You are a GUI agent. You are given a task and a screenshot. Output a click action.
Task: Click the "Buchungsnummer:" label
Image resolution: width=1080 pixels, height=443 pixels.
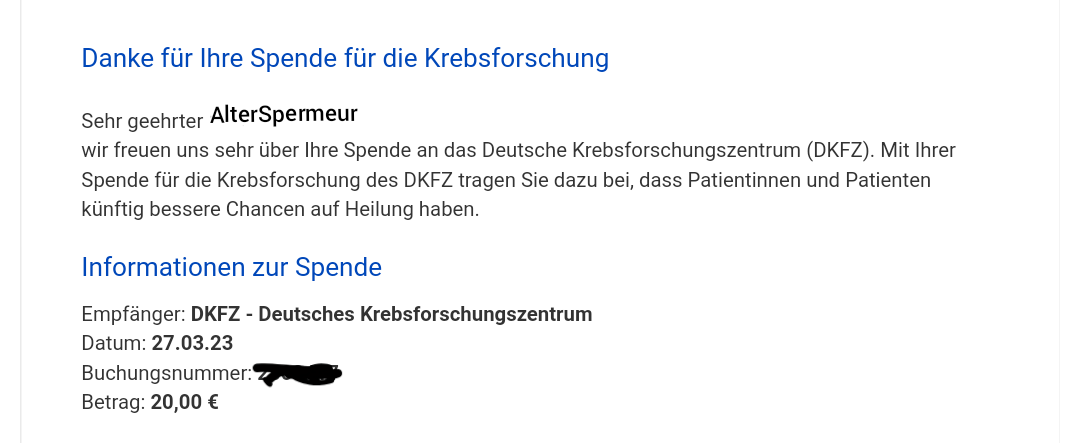[x=166, y=373]
